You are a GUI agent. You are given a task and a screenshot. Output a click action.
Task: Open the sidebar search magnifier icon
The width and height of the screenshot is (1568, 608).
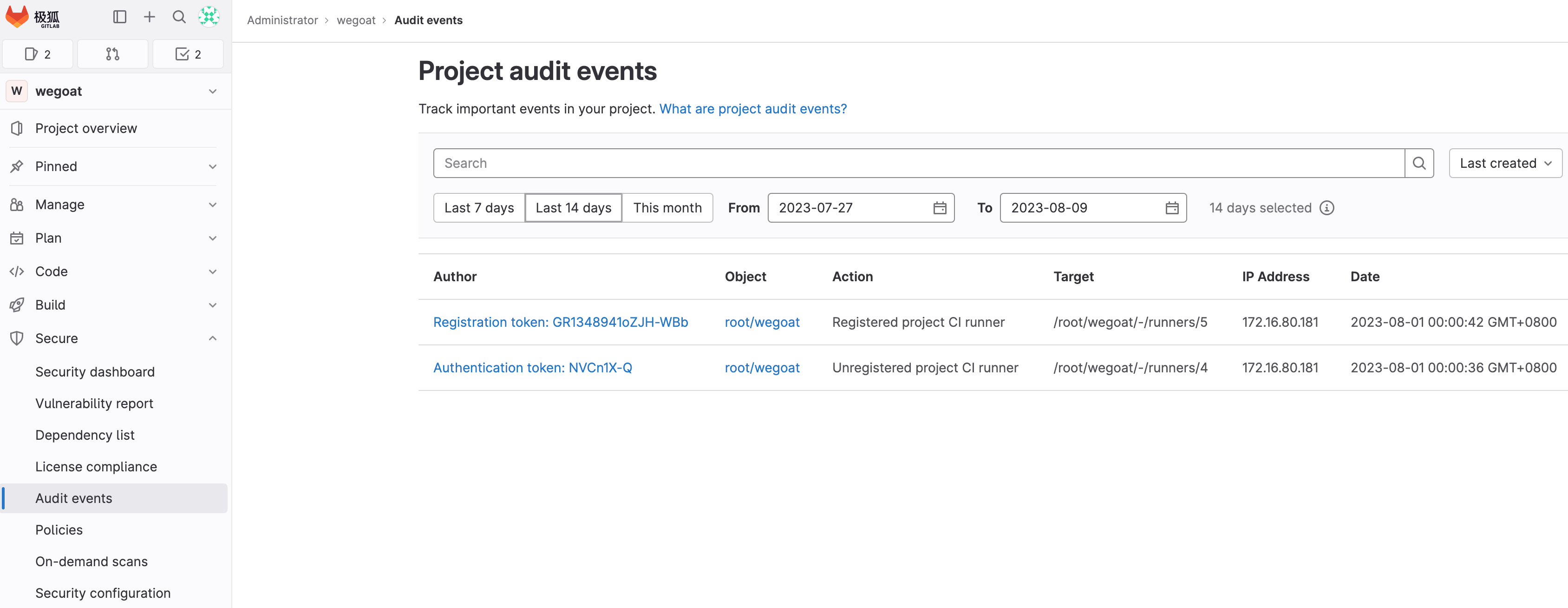(x=179, y=17)
